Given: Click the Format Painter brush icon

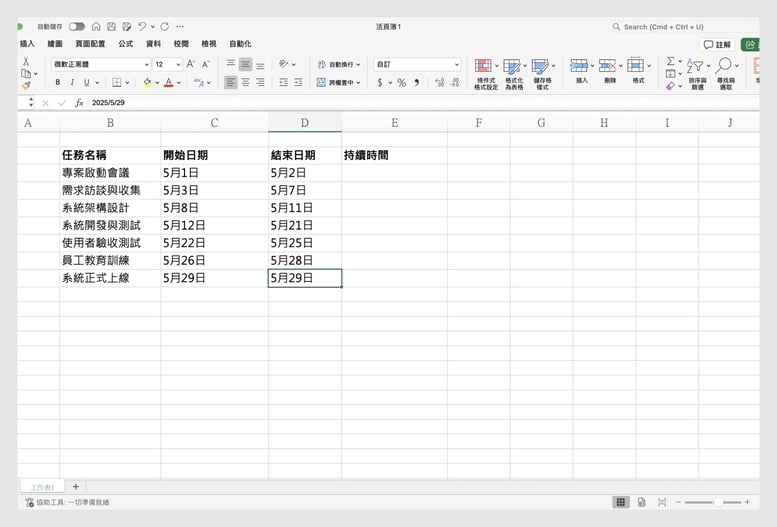Looking at the screenshot, I should pyautogui.click(x=26, y=85).
